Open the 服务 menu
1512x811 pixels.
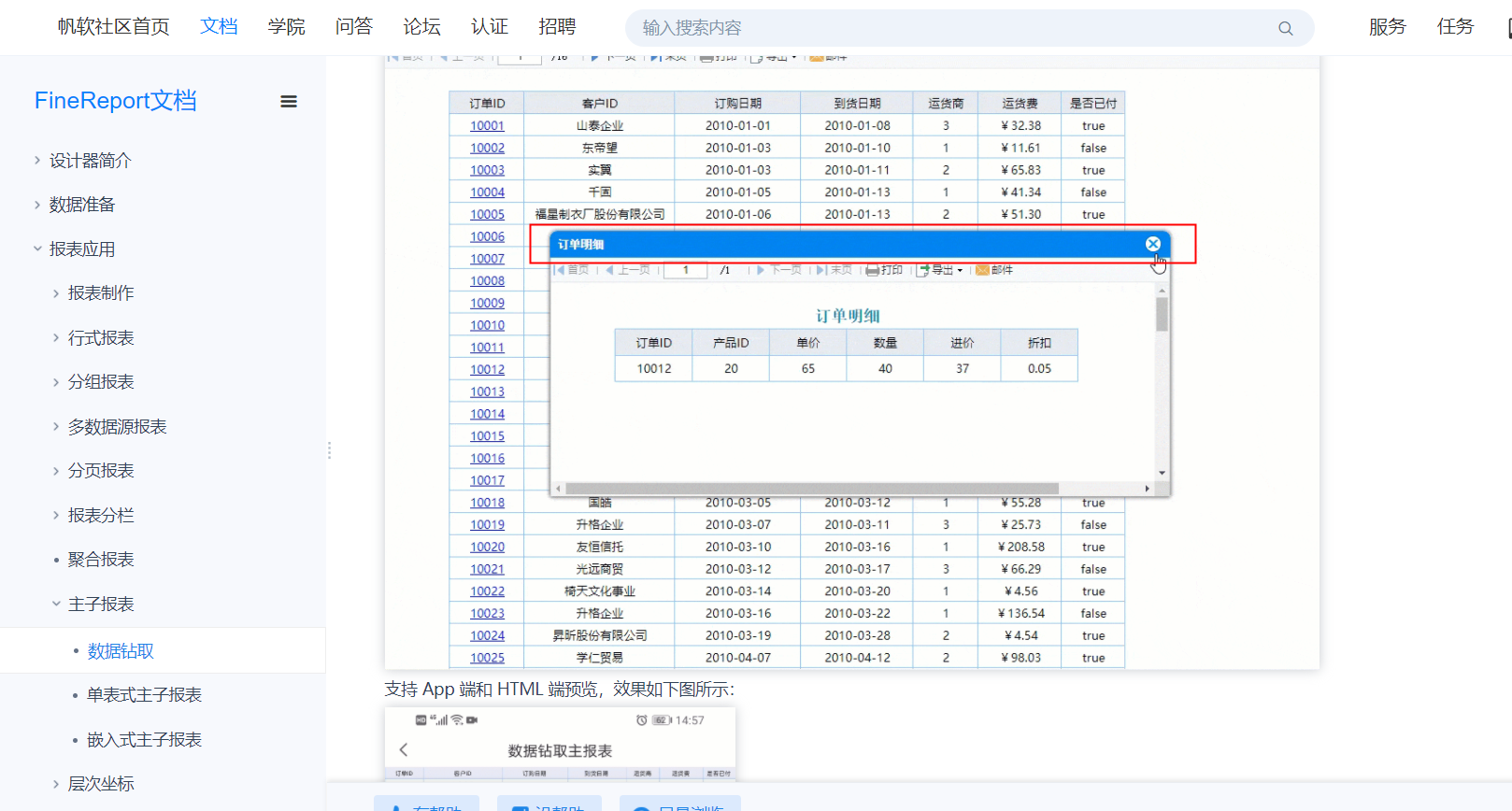point(1387,27)
